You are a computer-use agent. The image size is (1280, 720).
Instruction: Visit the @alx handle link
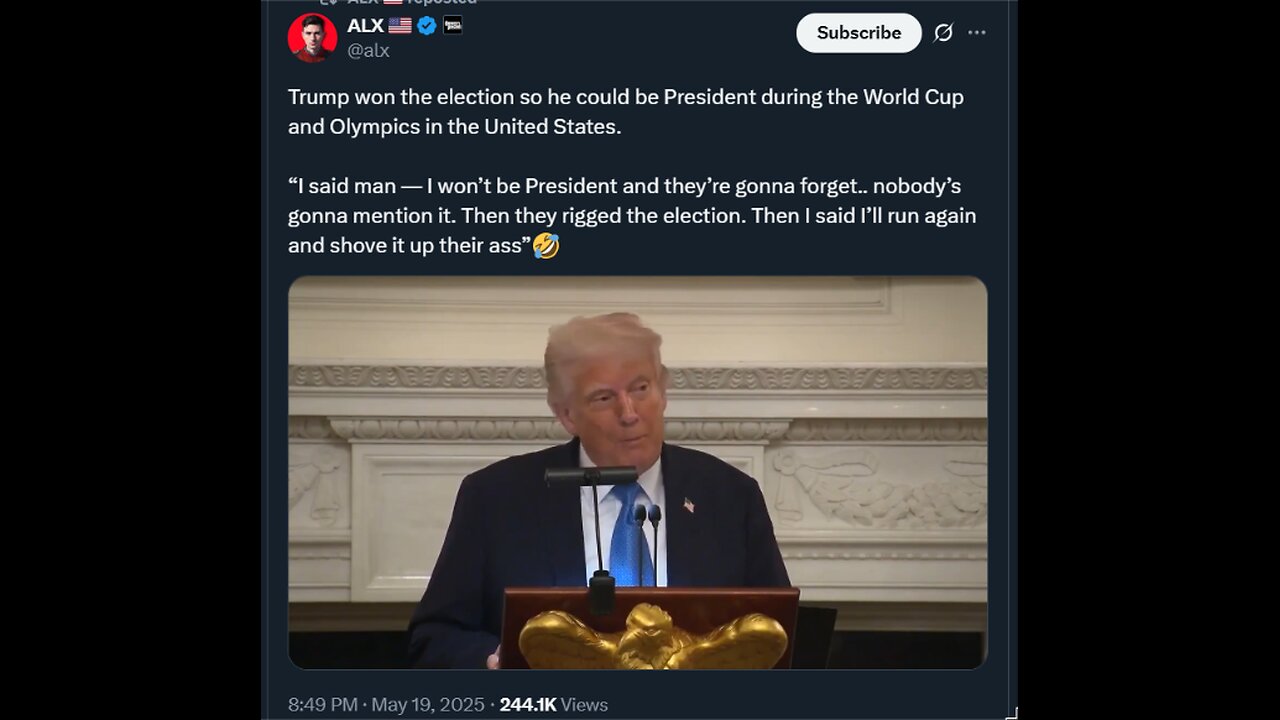368,50
